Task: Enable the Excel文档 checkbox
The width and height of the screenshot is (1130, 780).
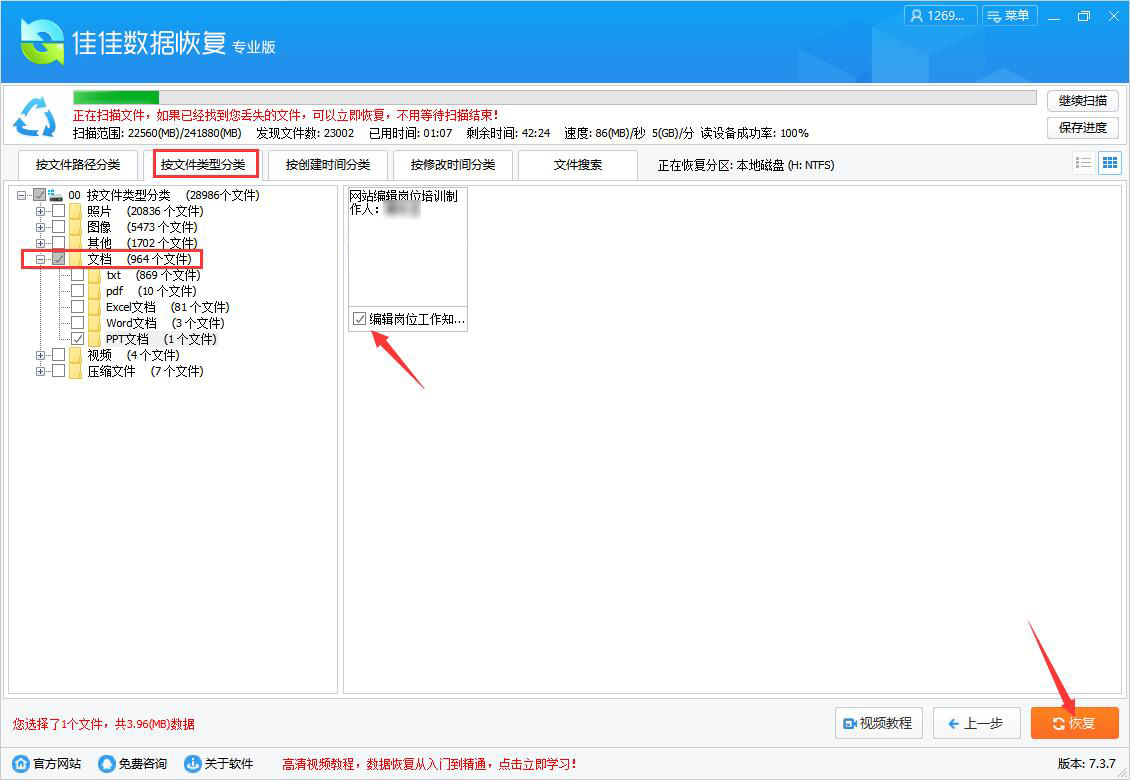Action: (x=77, y=306)
